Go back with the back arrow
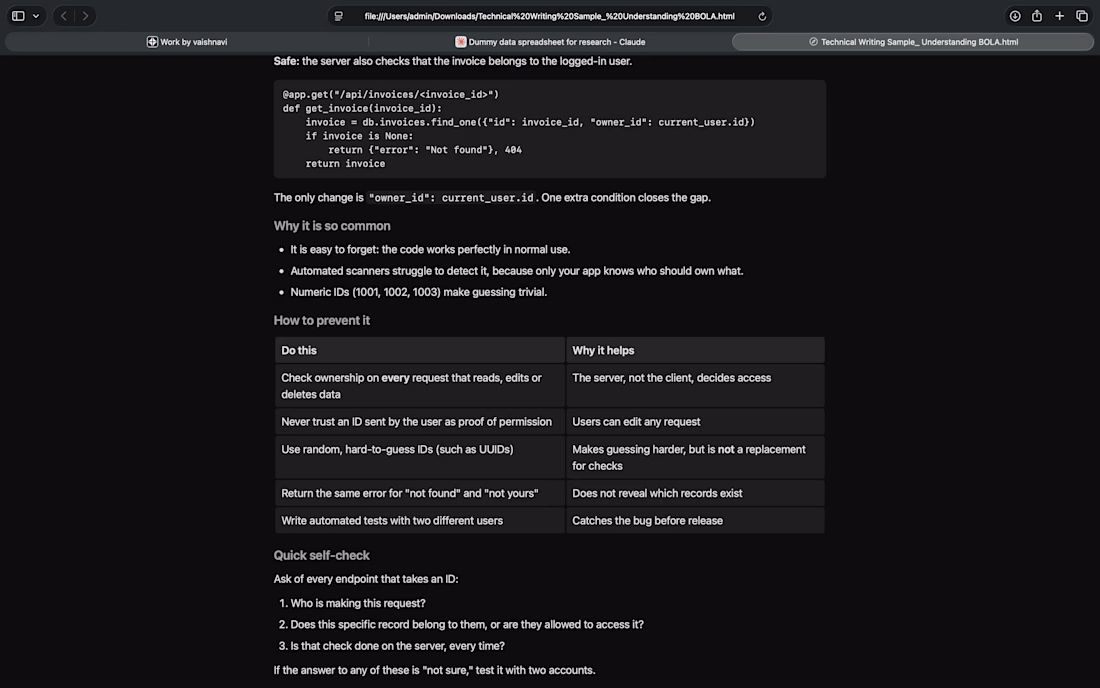Image resolution: width=1100 pixels, height=688 pixels. click(x=64, y=16)
